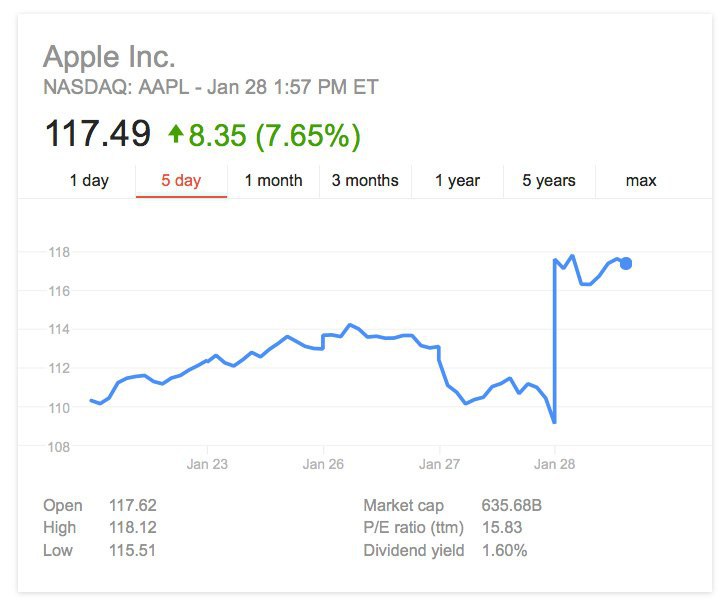Click the Open price 117.62
The height and width of the screenshot is (604, 725).
[133, 506]
